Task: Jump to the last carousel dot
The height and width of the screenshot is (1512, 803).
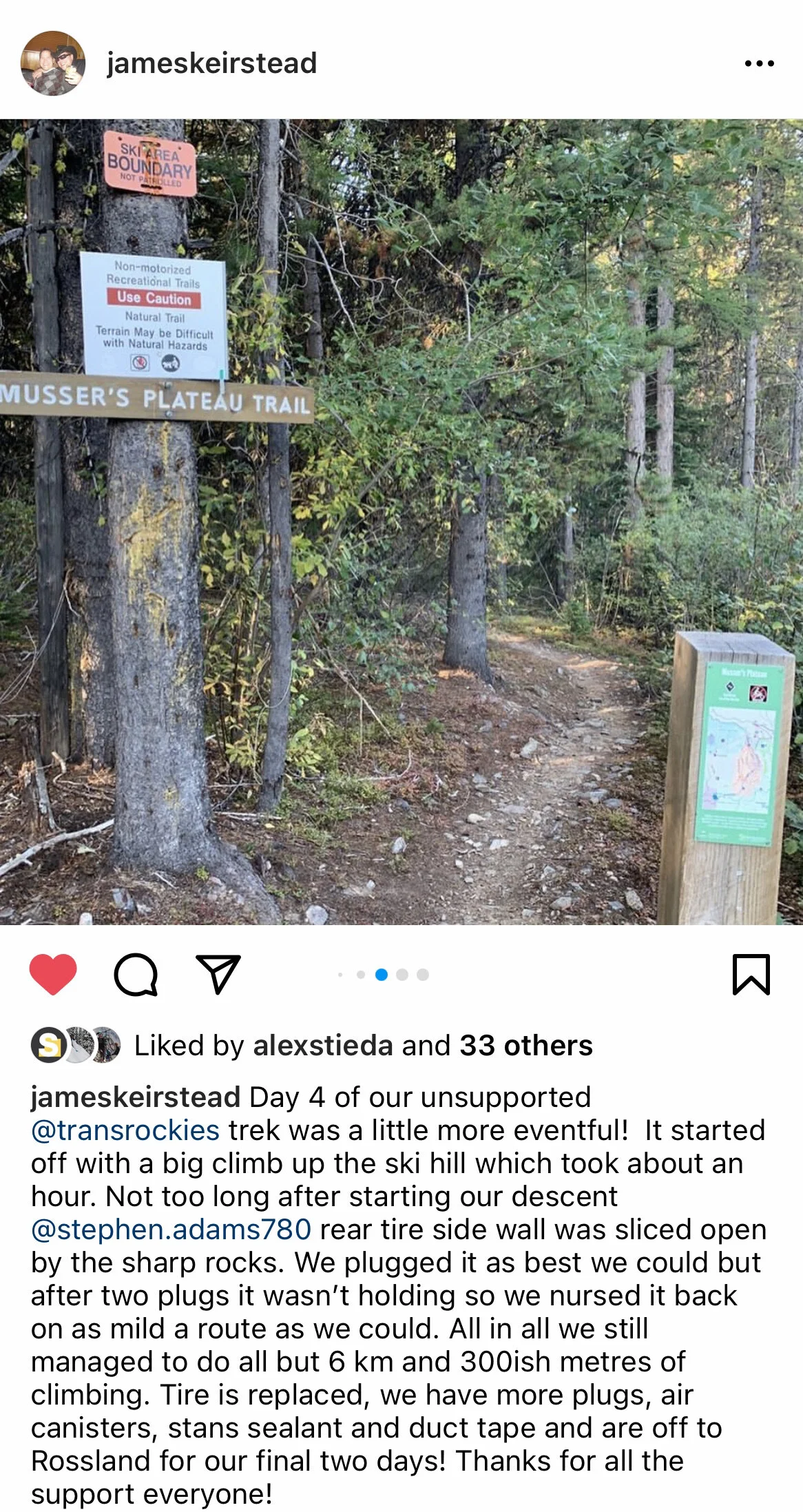Action: [x=423, y=974]
